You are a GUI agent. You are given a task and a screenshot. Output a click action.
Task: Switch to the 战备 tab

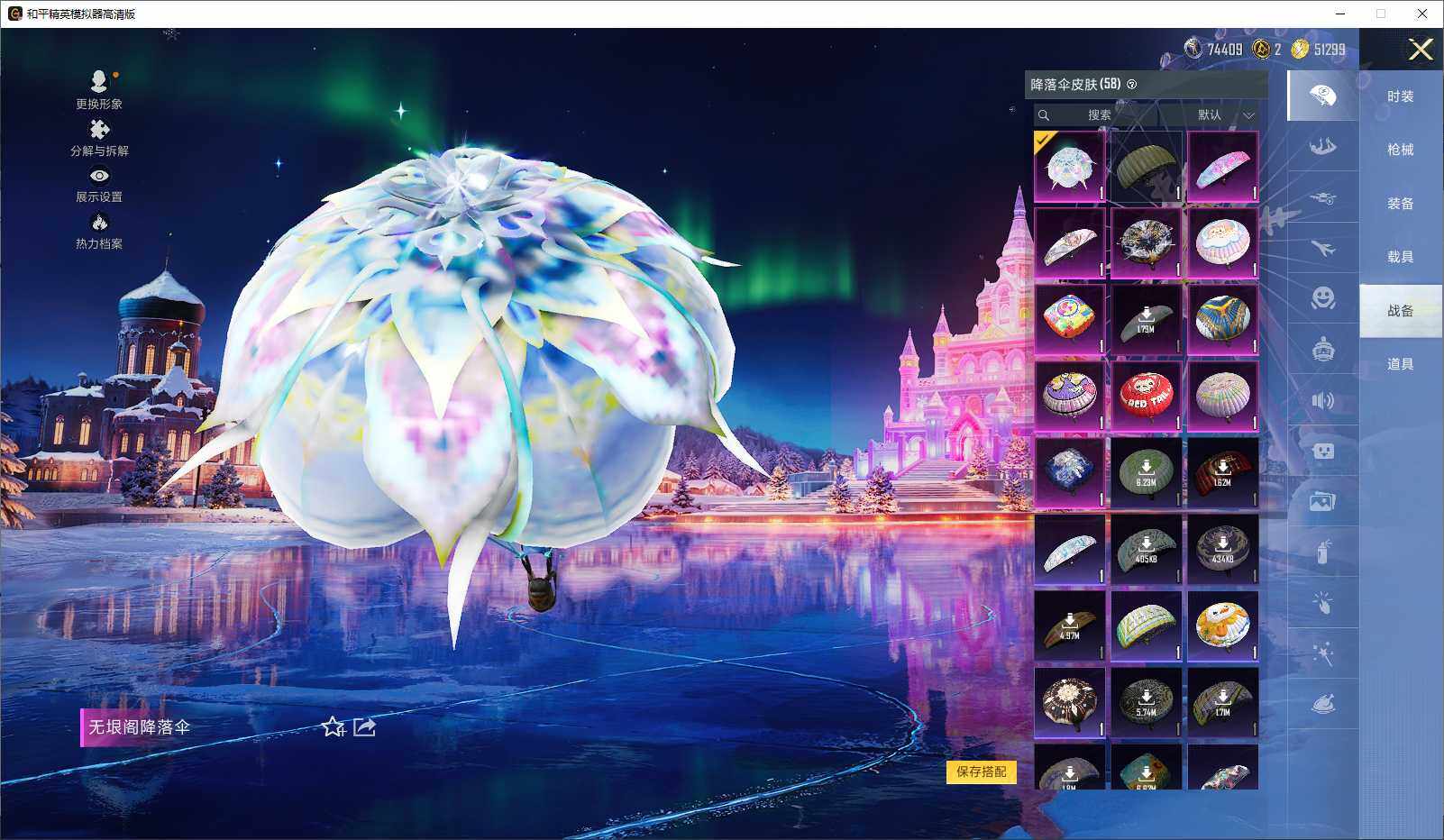1401,311
